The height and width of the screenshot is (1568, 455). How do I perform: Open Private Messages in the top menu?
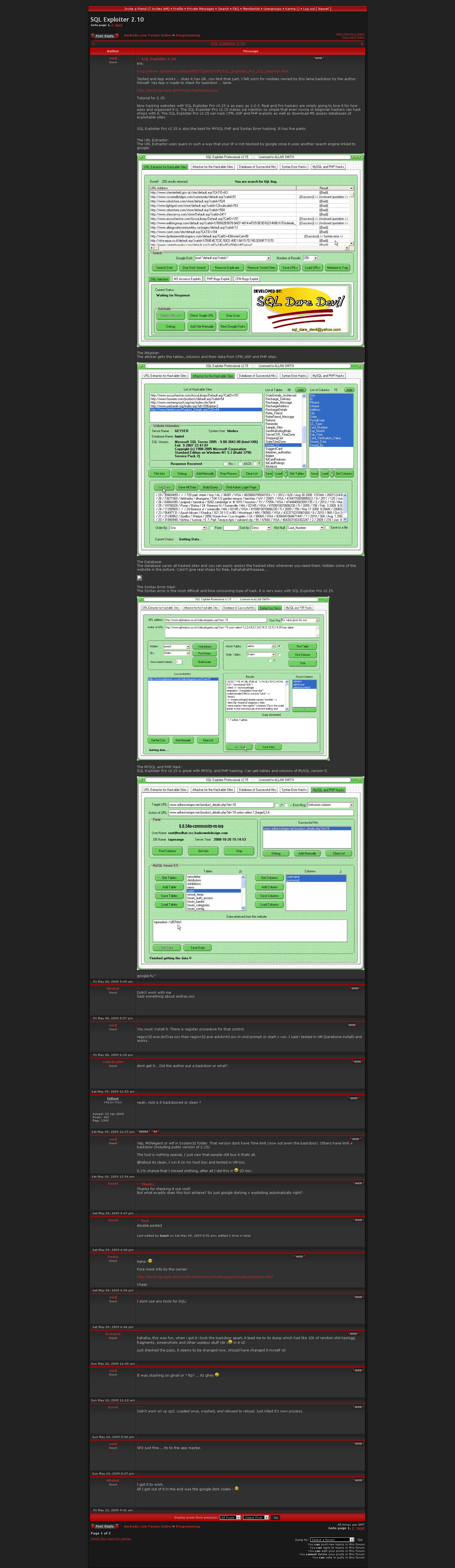pos(200,8)
